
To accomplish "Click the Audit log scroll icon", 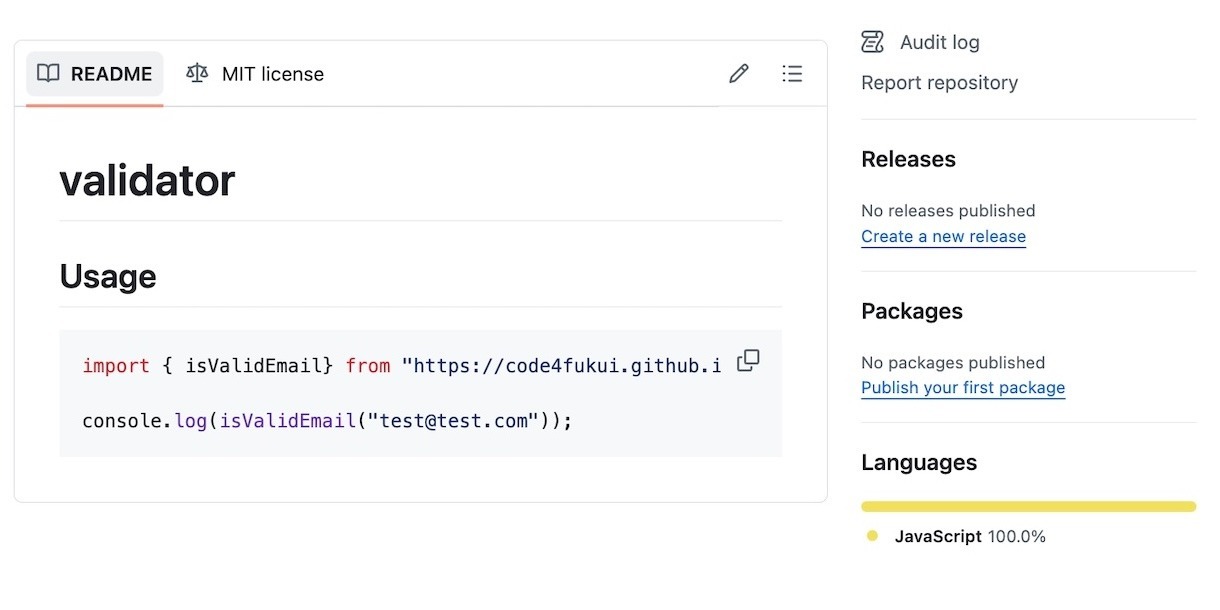I will pos(873,42).
